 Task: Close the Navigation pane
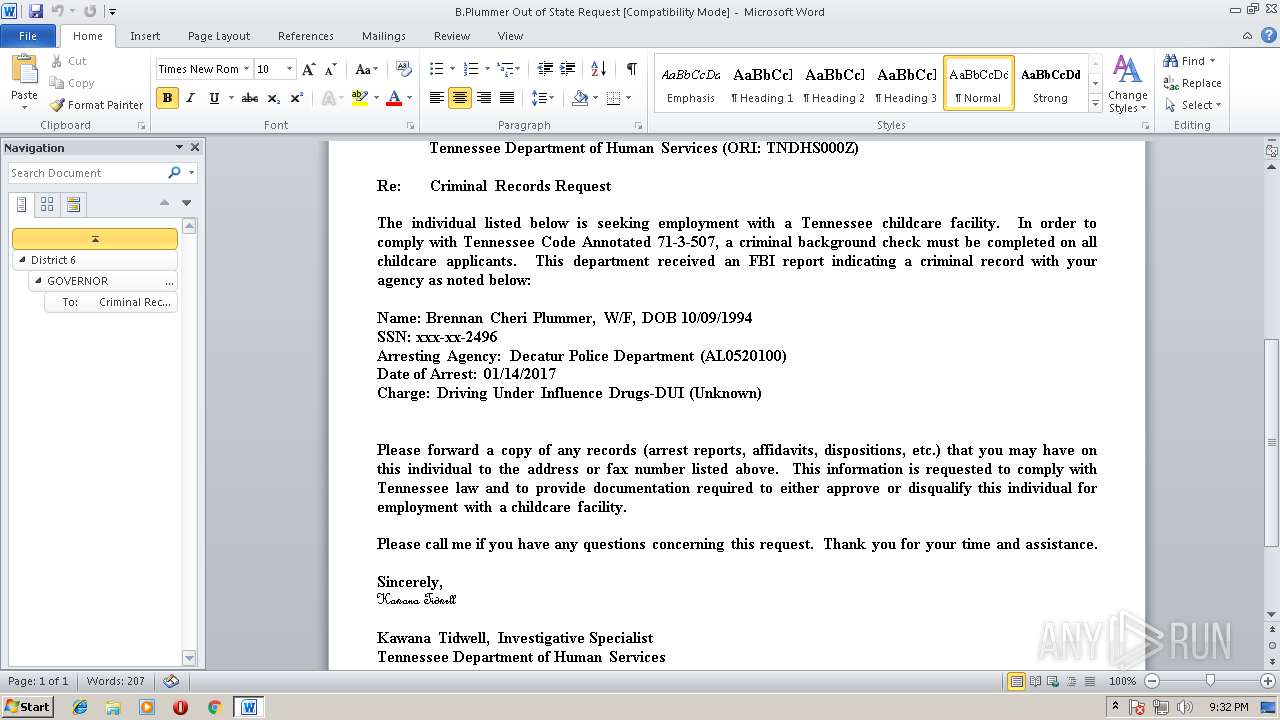pyautogui.click(x=195, y=147)
